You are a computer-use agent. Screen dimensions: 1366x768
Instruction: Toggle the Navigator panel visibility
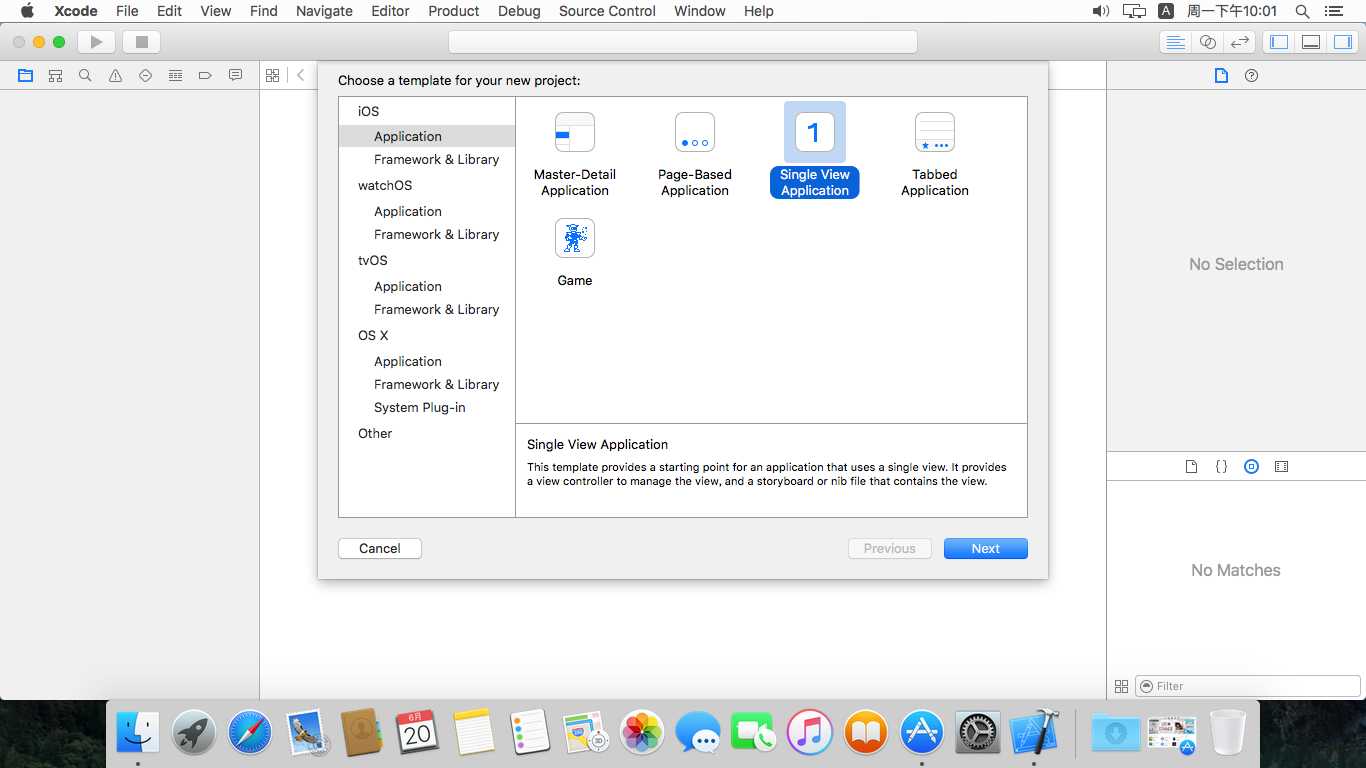pos(1278,42)
